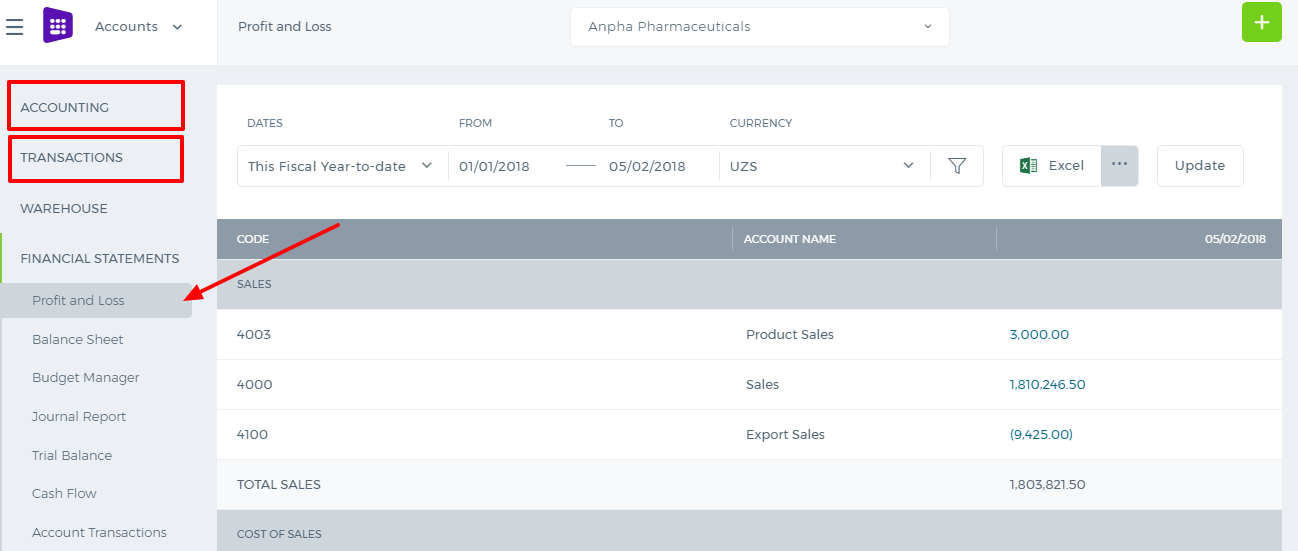Click the To date field 05/02/2018
Viewport: 1298px width, 551px height.
point(647,166)
